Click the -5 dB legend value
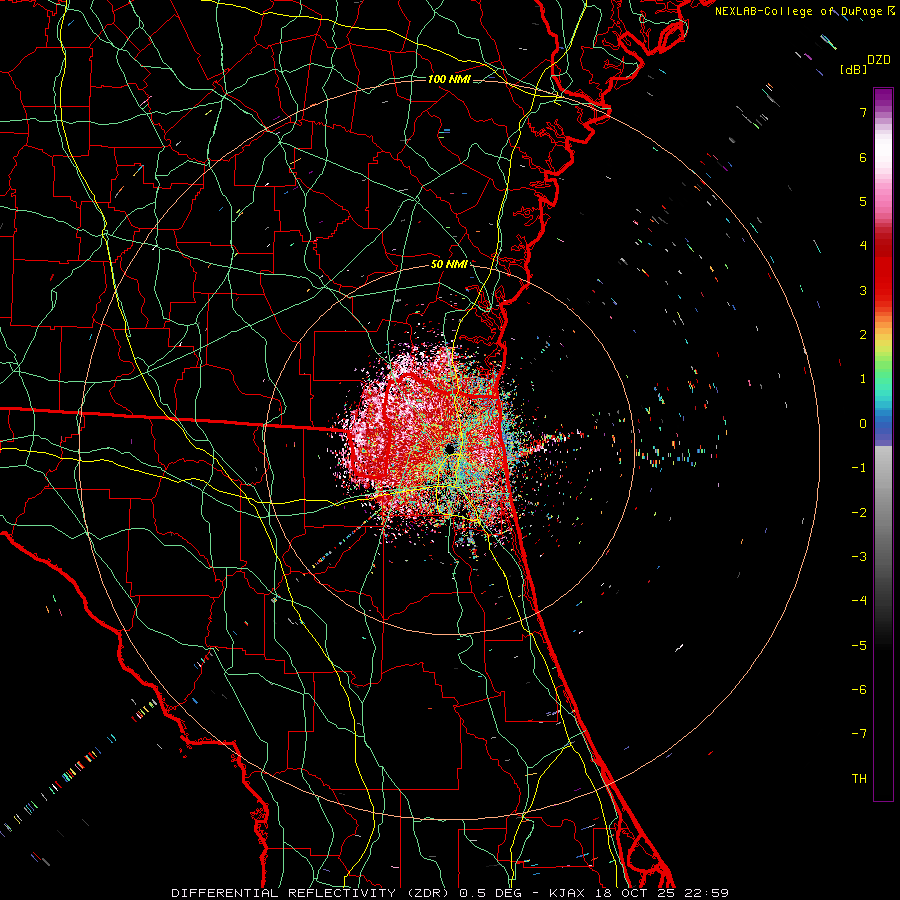This screenshot has width=900, height=900. (x=859, y=646)
